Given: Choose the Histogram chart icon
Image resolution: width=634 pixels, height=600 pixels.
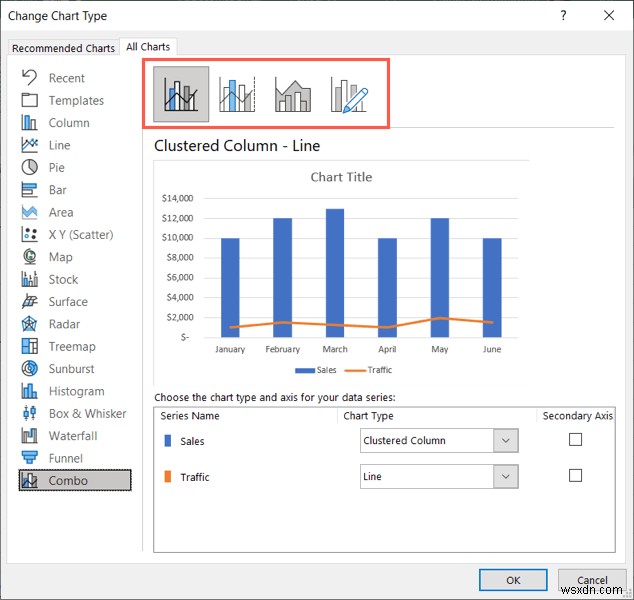Looking at the screenshot, I should (x=30, y=391).
